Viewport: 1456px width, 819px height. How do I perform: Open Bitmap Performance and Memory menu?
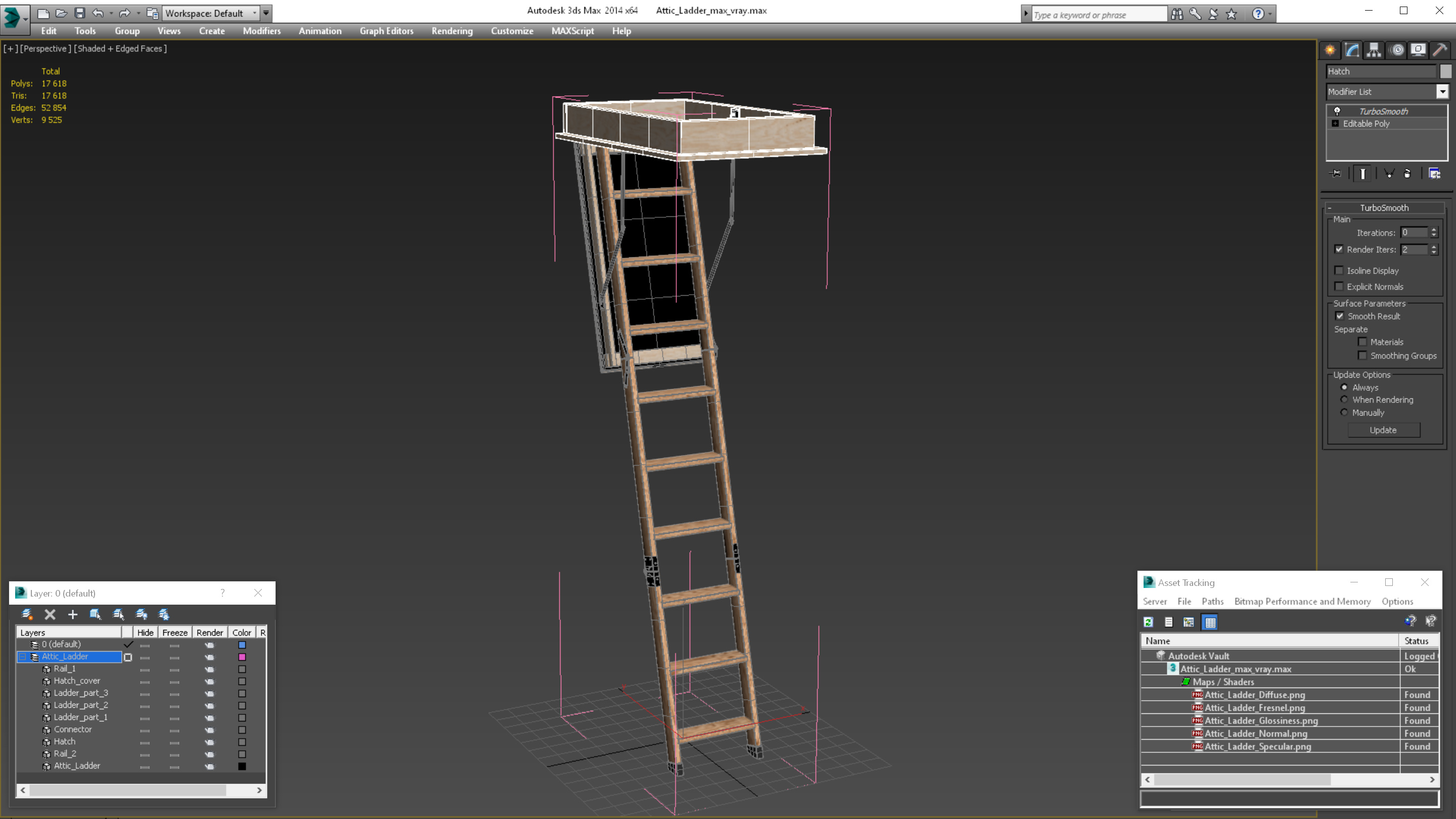click(1302, 602)
